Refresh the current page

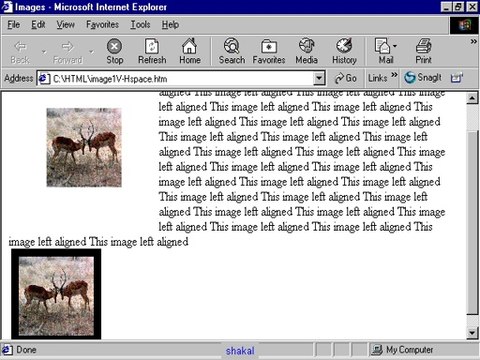152,52
